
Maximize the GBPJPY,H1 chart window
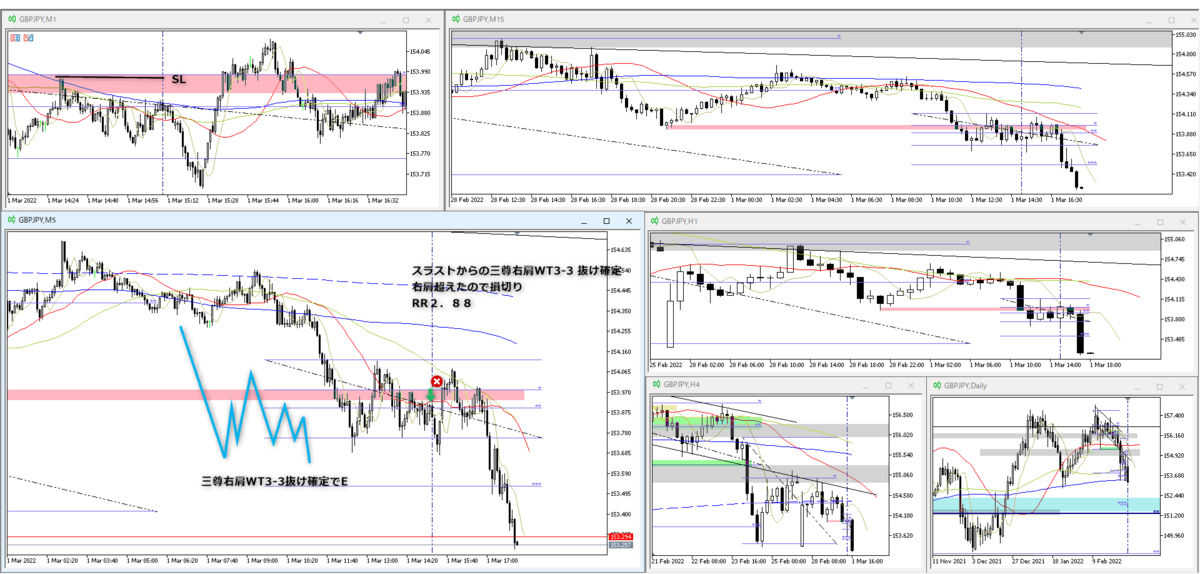[x=1159, y=220]
